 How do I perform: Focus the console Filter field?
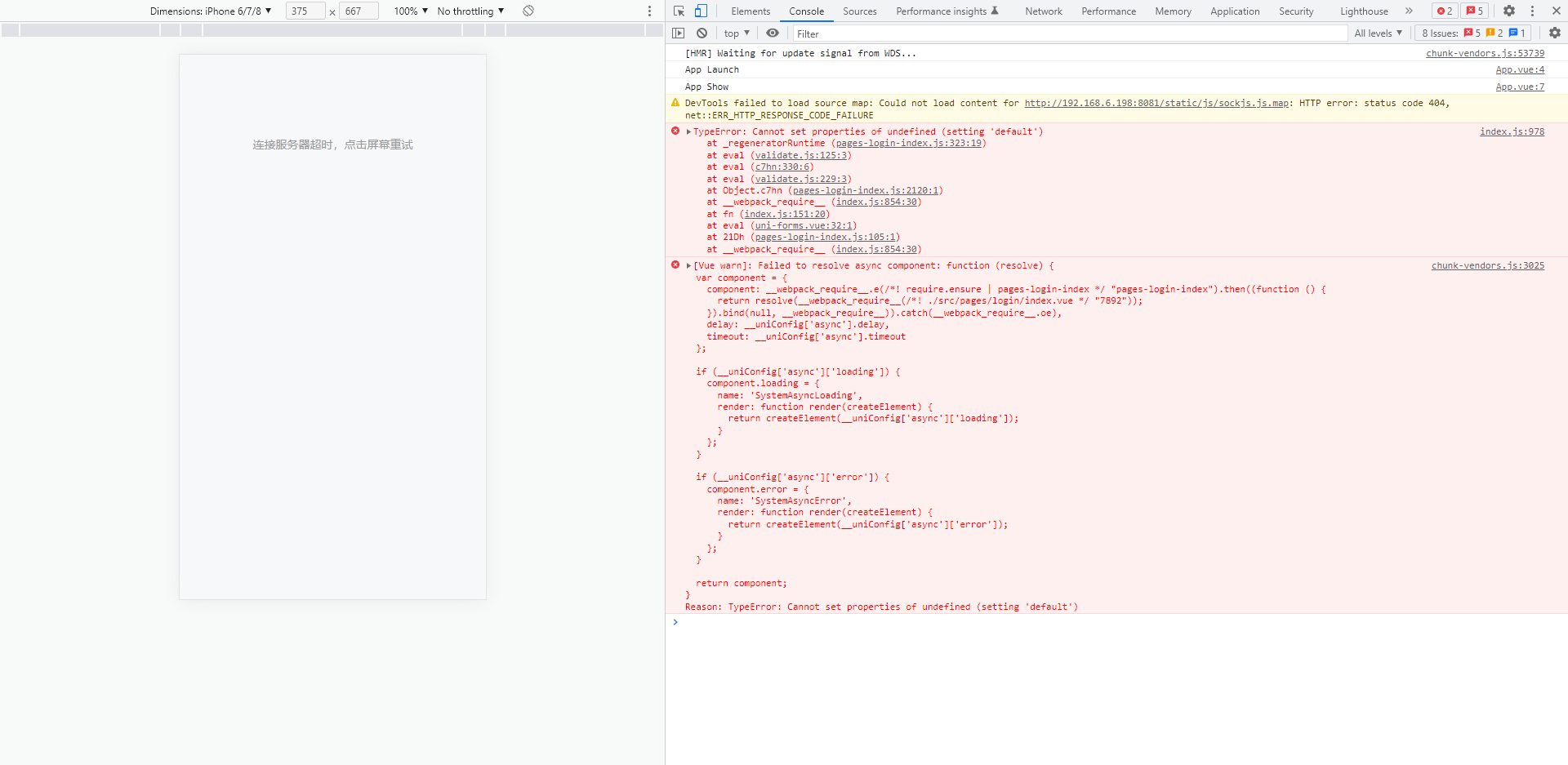coord(1070,33)
